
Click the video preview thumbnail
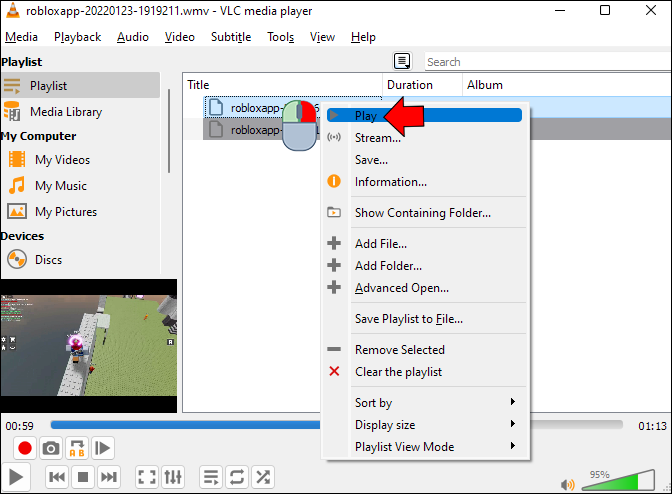pos(89,345)
